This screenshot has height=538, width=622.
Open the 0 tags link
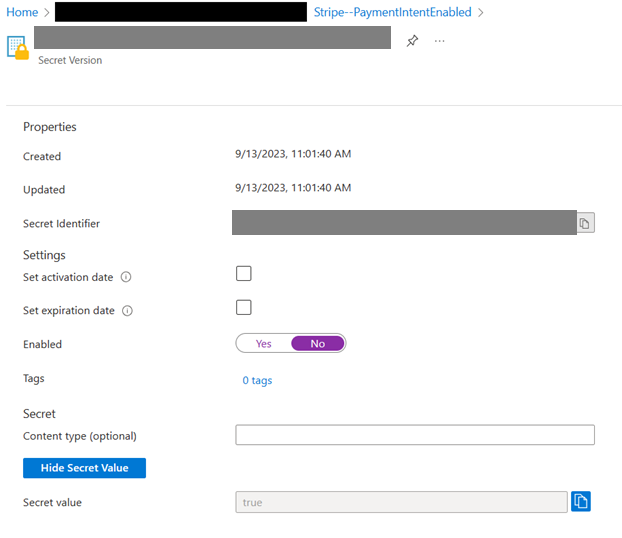[x=257, y=380]
